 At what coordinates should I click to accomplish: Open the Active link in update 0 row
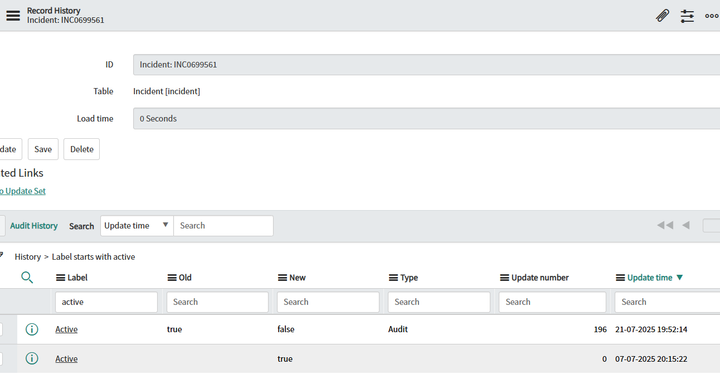point(66,359)
